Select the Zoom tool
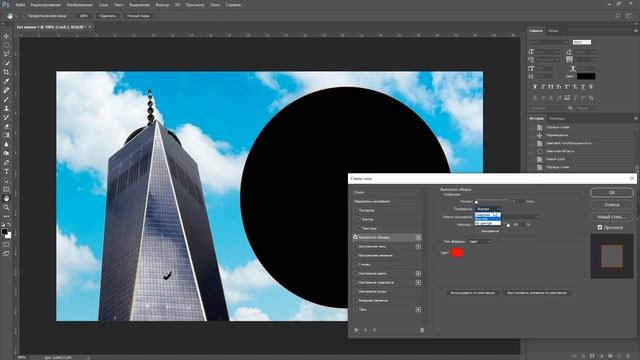 6,207
